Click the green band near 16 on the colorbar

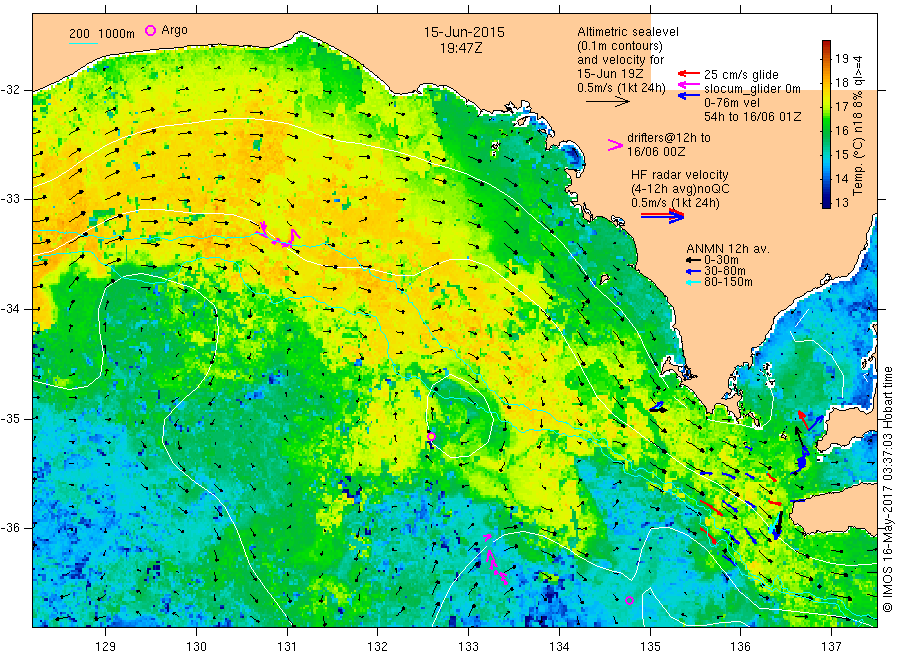click(826, 130)
